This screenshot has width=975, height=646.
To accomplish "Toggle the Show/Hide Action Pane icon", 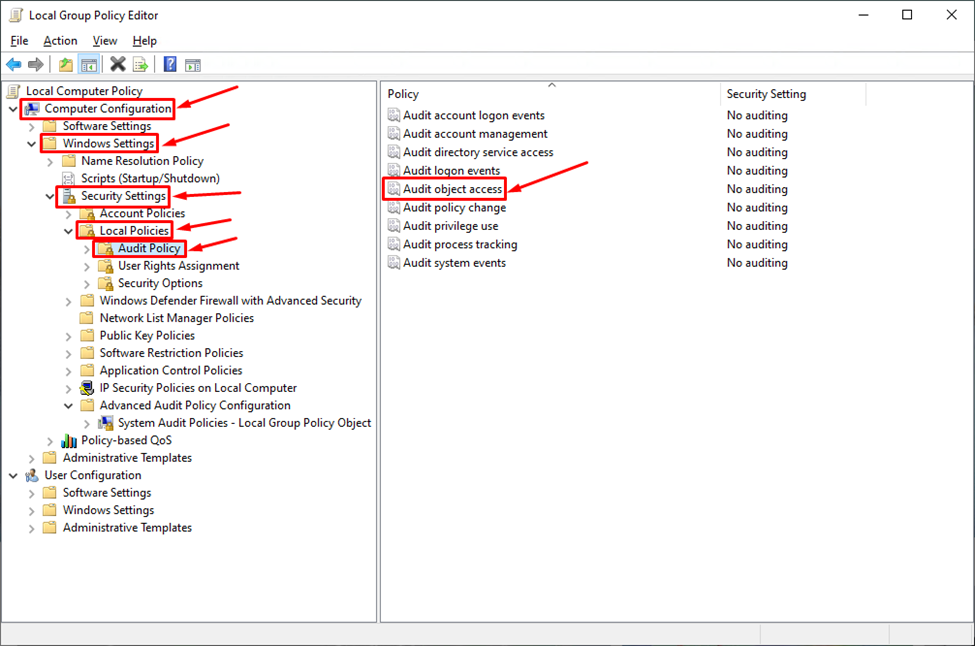I will coord(193,65).
